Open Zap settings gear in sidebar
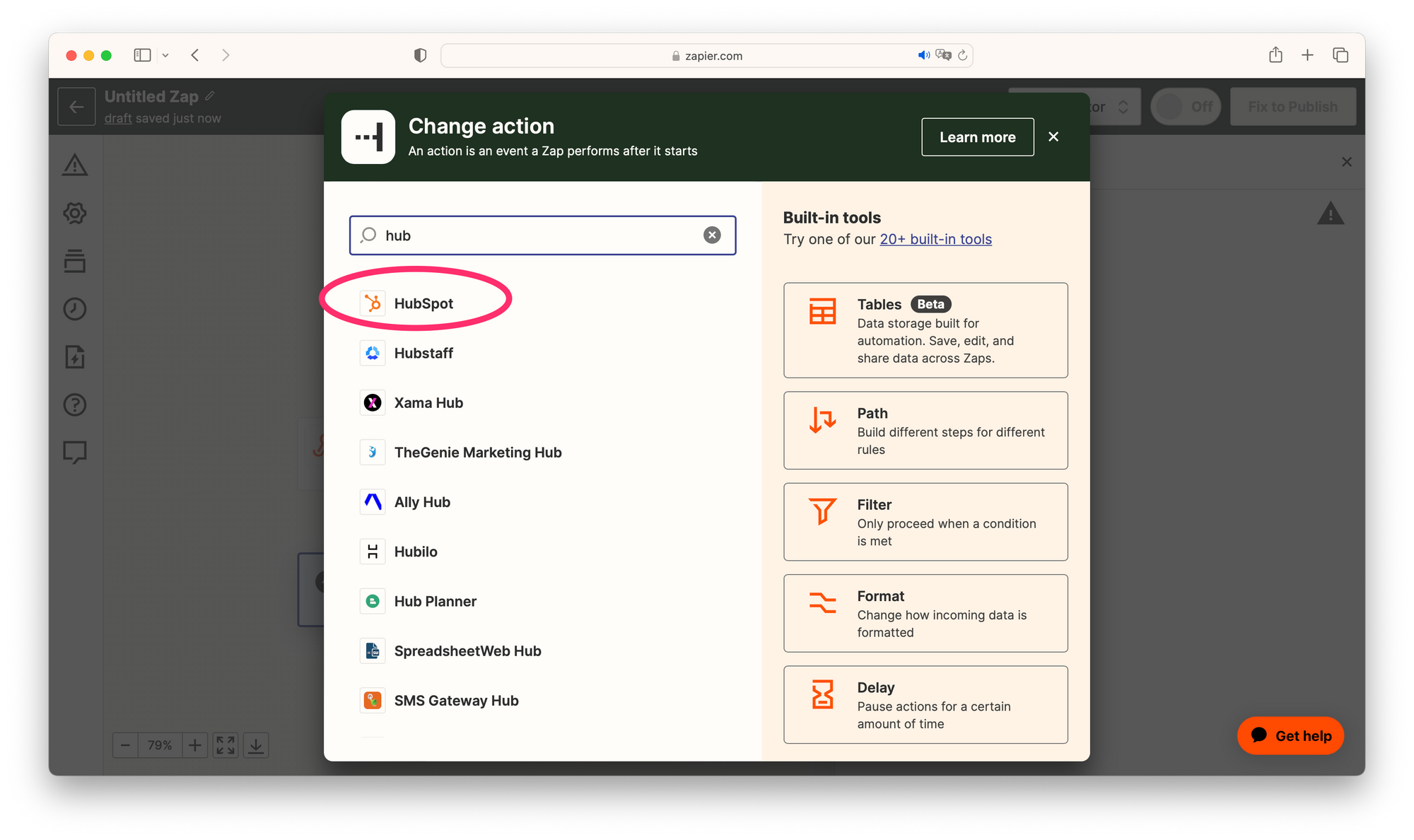 (x=75, y=213)
